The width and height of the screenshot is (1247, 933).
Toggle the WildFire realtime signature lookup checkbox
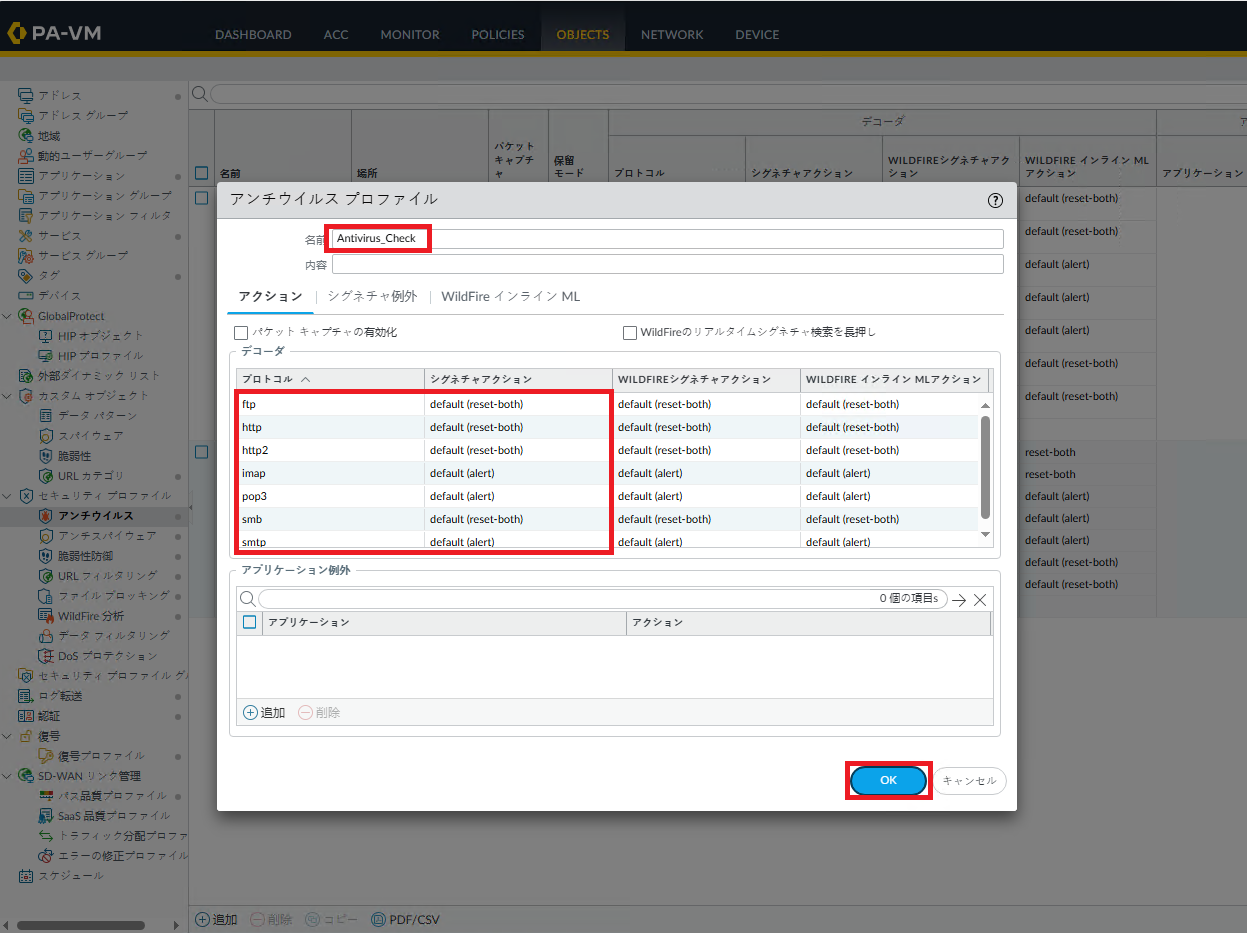630,332
